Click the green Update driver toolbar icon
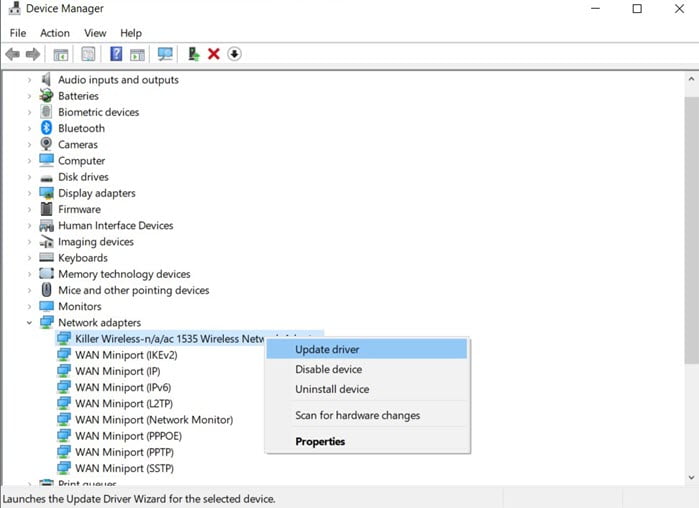The height and width of the screenshot is (508, 699). click(x=193, y=54)
